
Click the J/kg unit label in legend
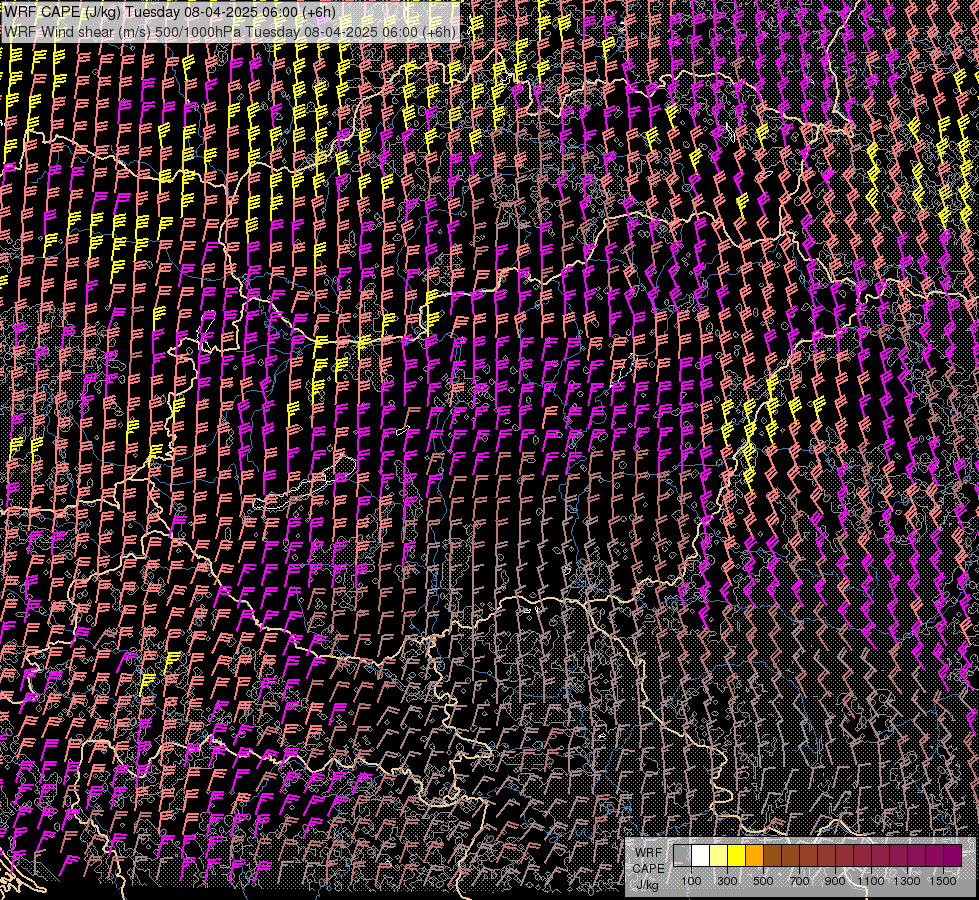(x=647, y=885)
